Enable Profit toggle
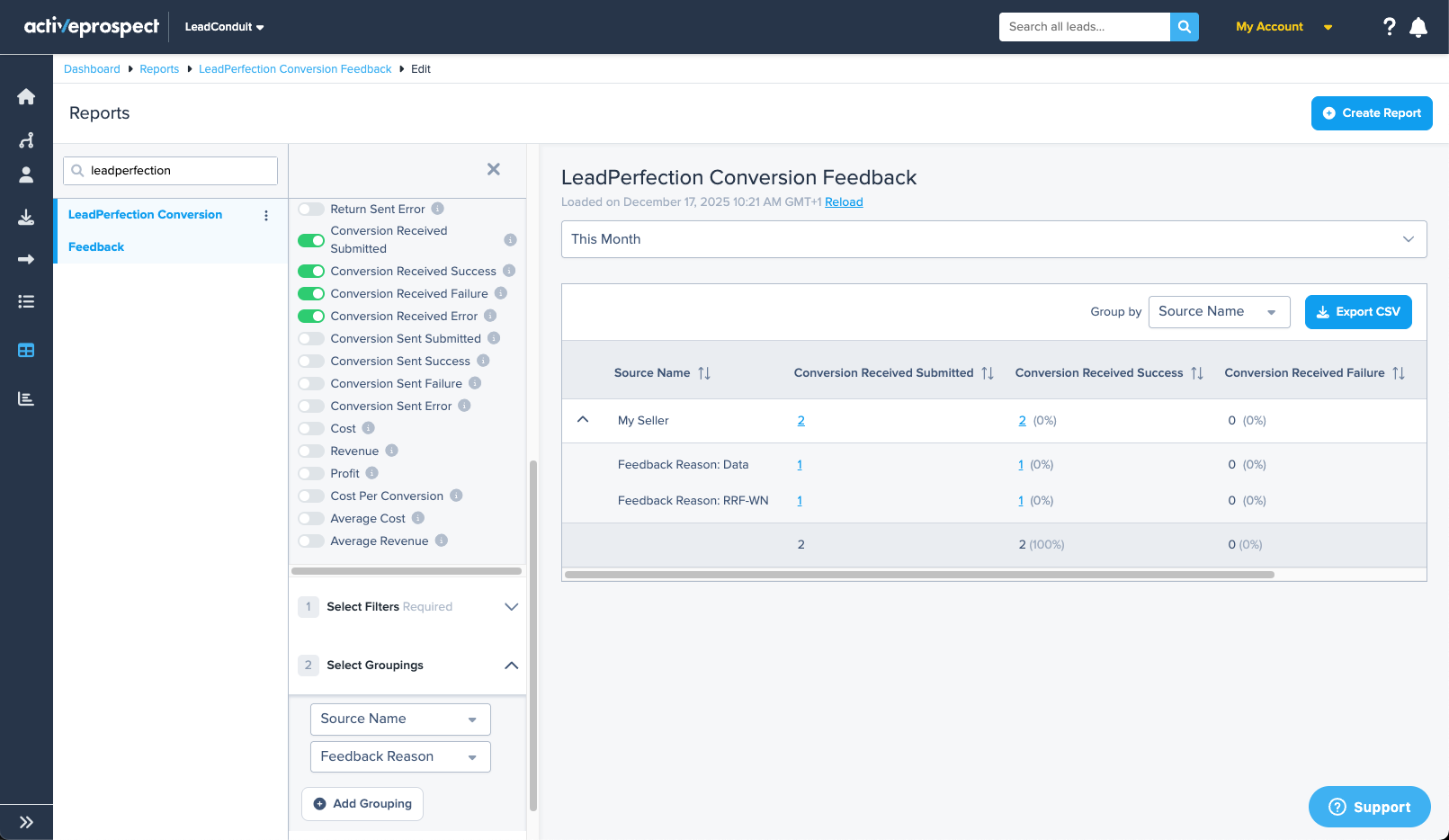Screen dimensions: 1449x840 coord(311,473)
